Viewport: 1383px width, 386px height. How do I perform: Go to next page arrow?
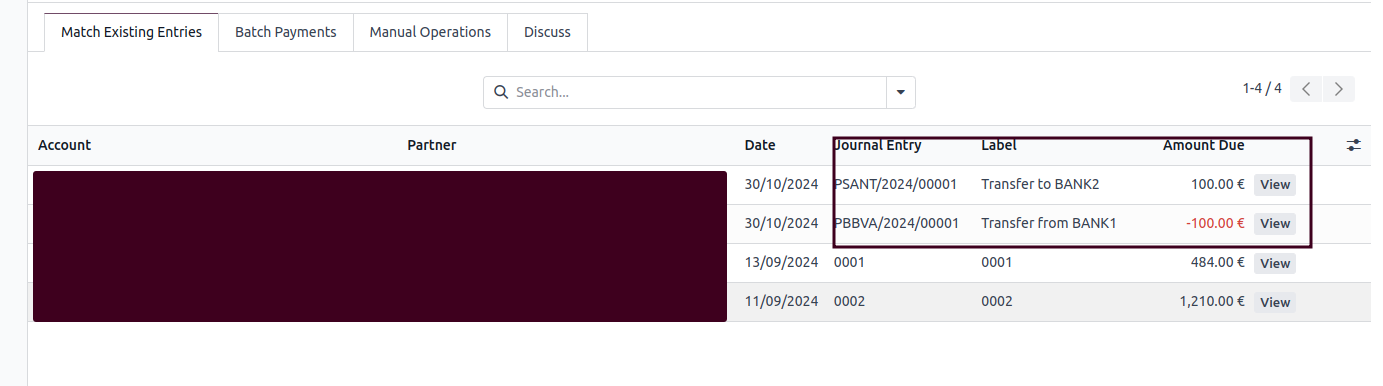[1339, 88]
